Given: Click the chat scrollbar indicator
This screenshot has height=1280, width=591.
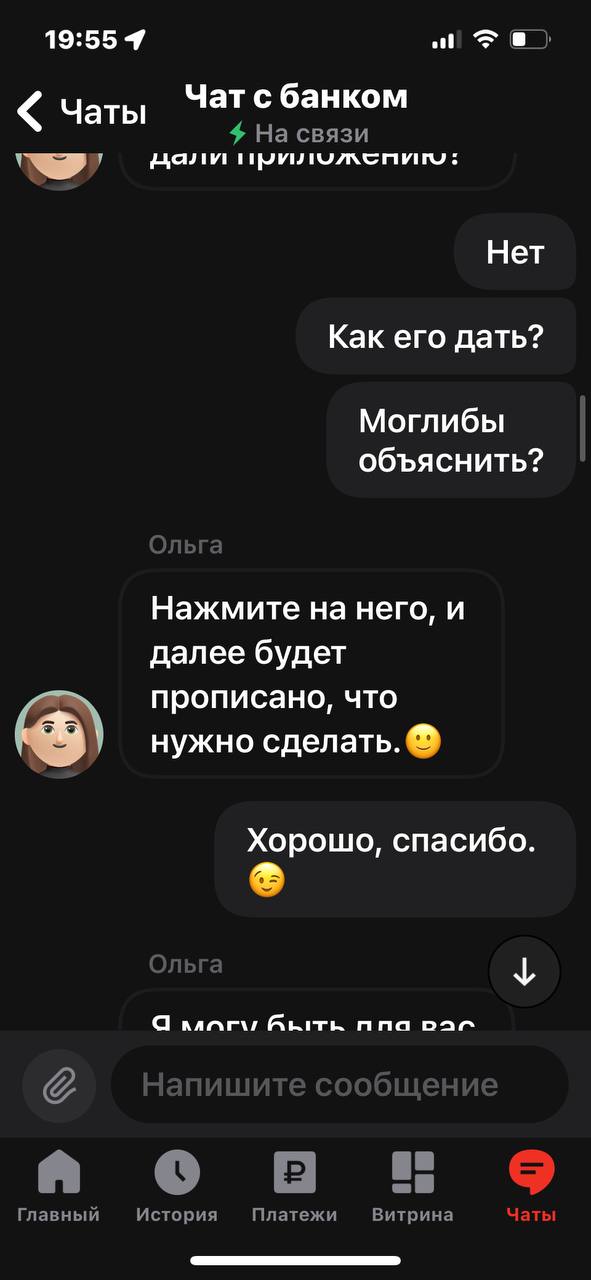Looking at the screenshot, I should pos(584,426).
